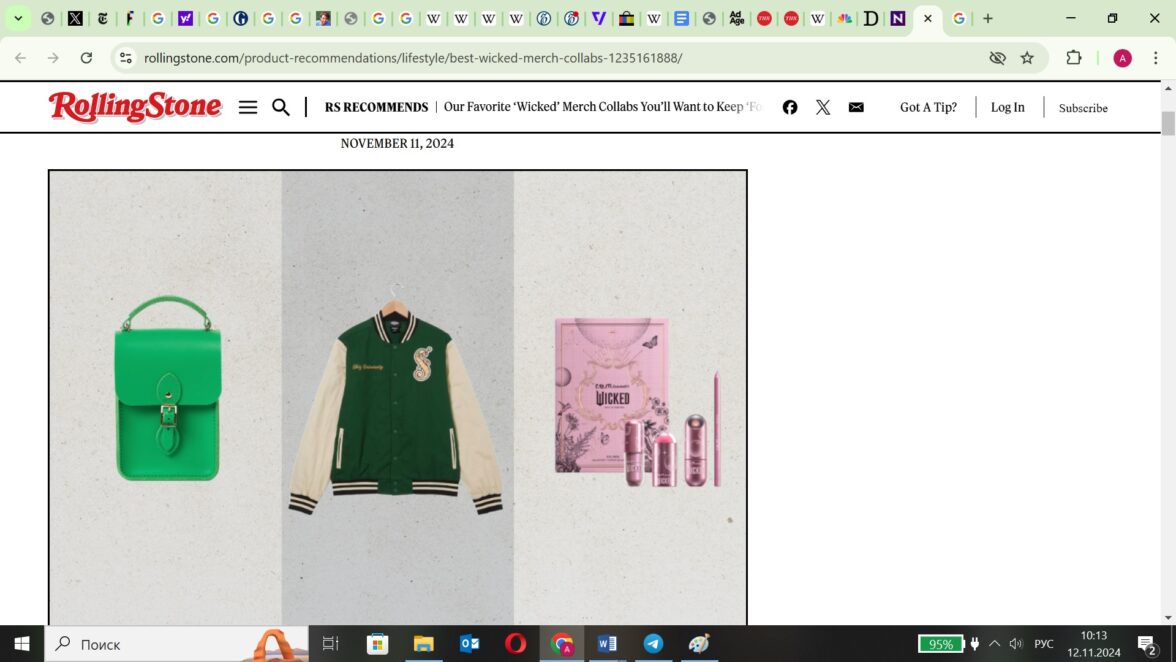This screenshot has width=1176, height=662.
Task: Open Paint from the taskbar
Action: (x=699, y=644)
